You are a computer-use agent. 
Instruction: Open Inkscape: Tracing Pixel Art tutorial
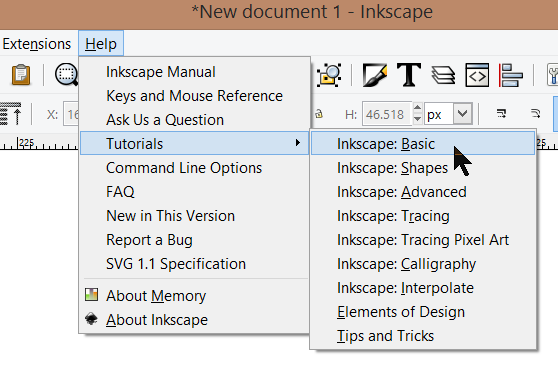(423, 240)
